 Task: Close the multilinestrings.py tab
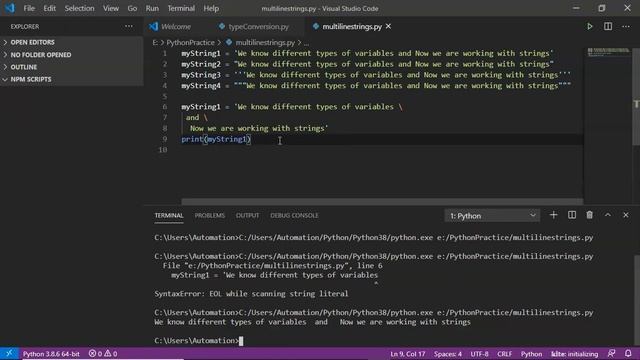point(388,26)
